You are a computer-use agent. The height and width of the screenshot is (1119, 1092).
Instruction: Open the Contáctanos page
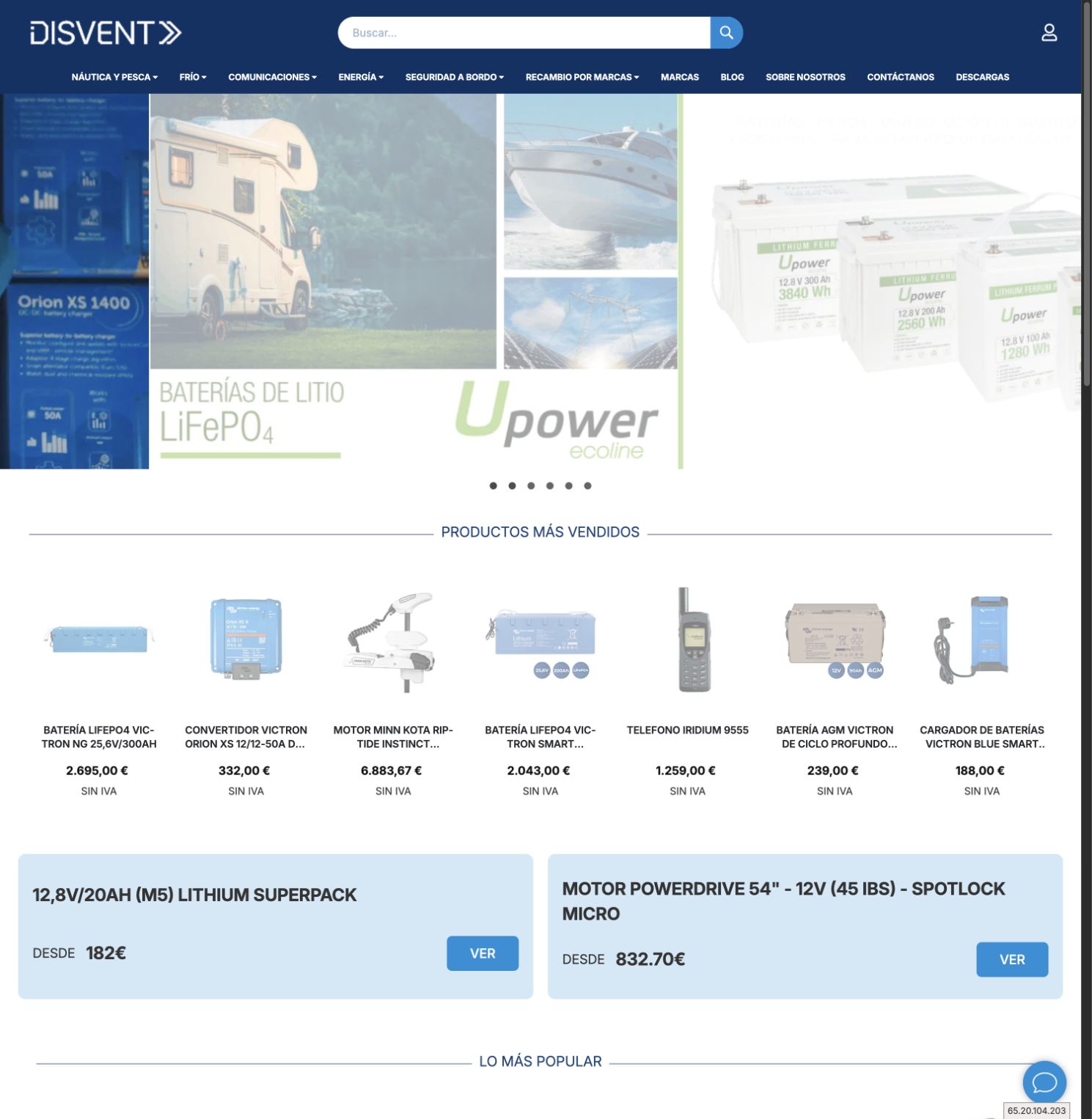(901, 77)
